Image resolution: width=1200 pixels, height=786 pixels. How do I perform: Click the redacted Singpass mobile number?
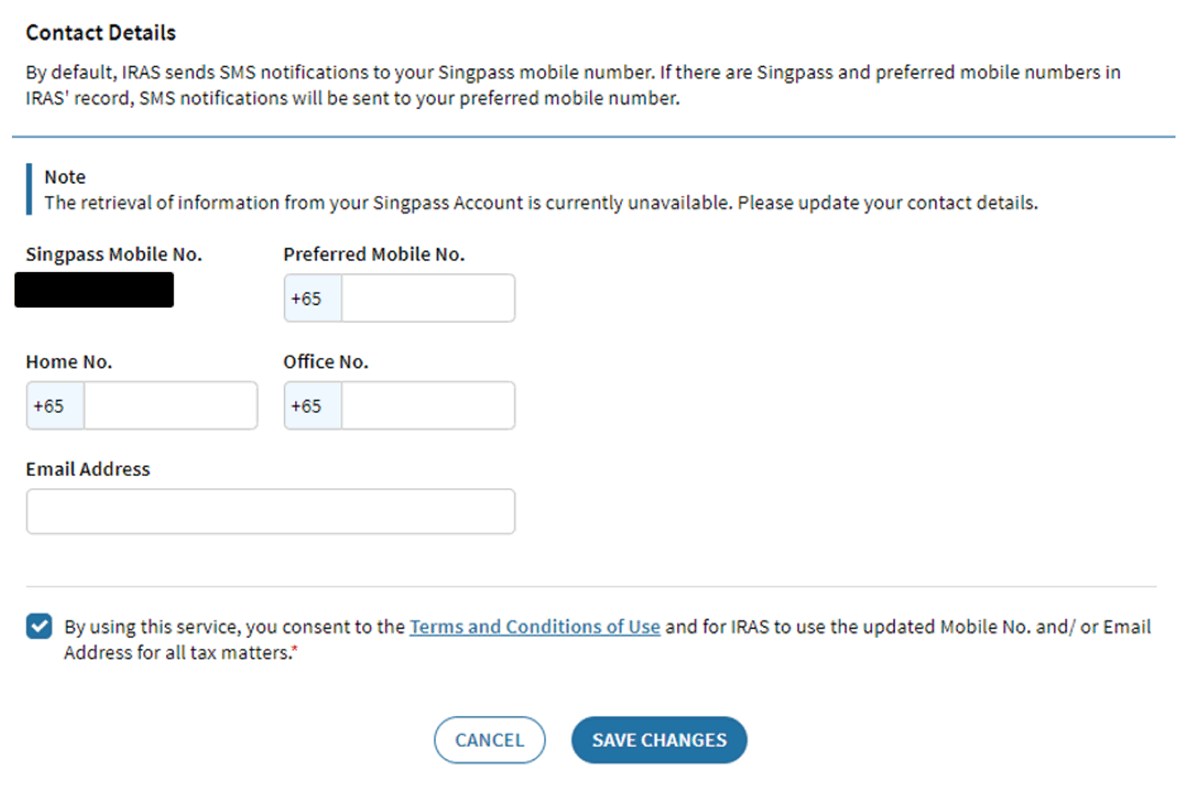pos(95,289)
